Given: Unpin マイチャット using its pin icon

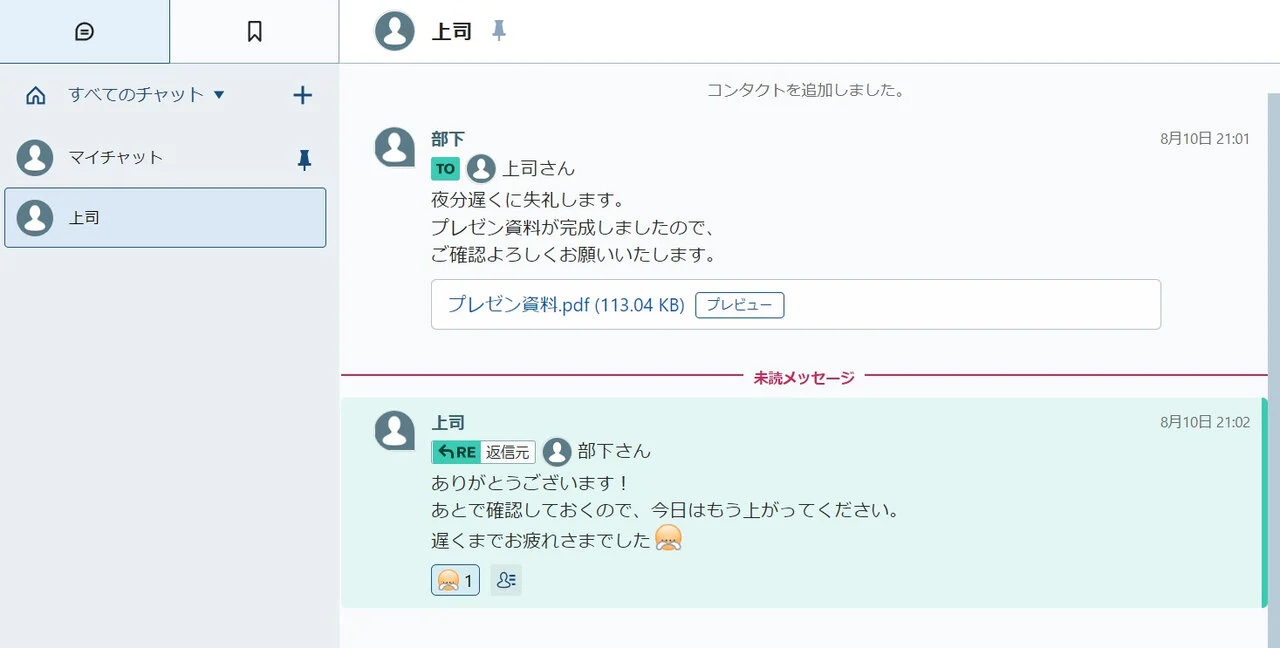Looking at the screenshot, I should [305, 160].
